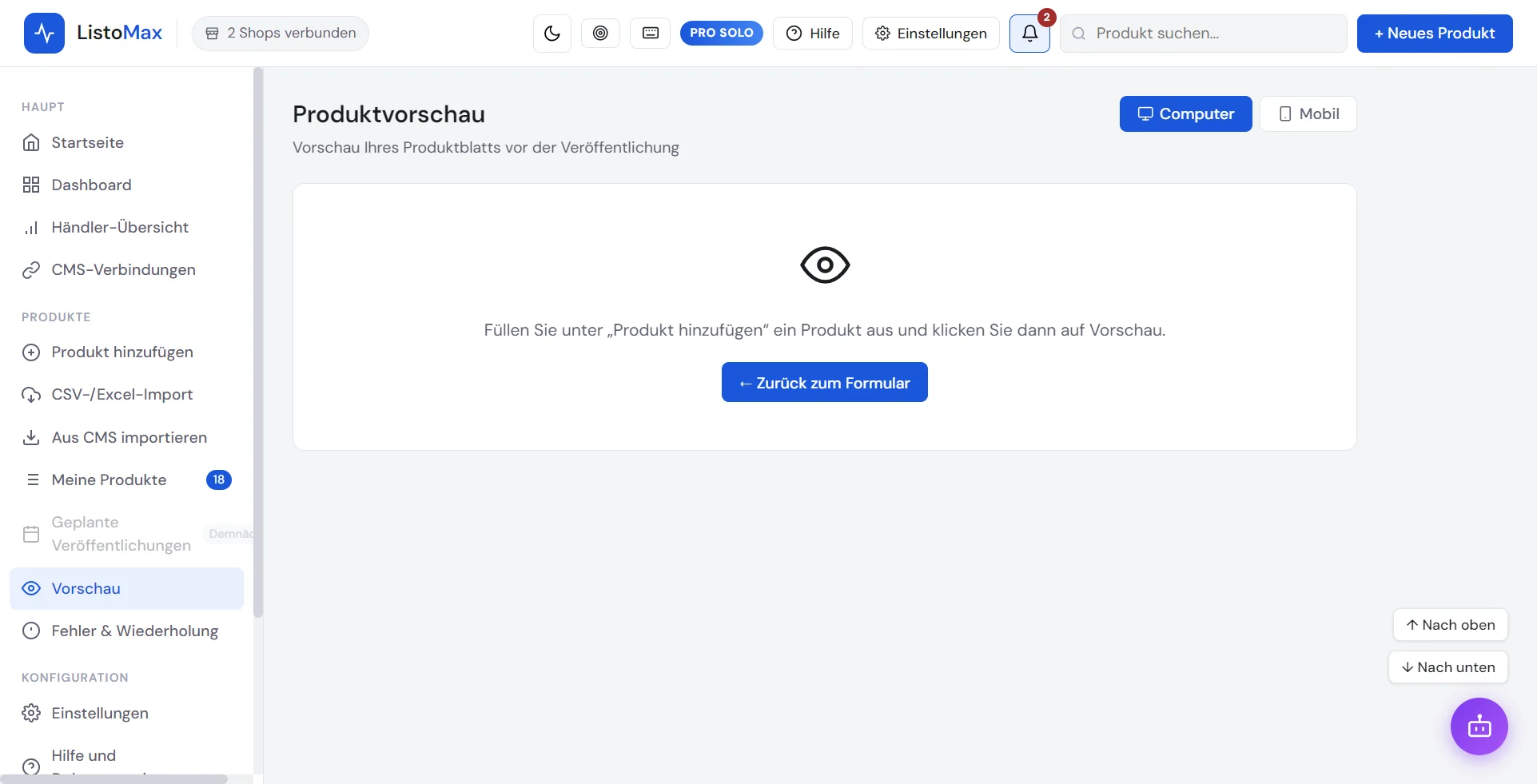Open keyboard shortcuts icon in header

click(651, 33)
